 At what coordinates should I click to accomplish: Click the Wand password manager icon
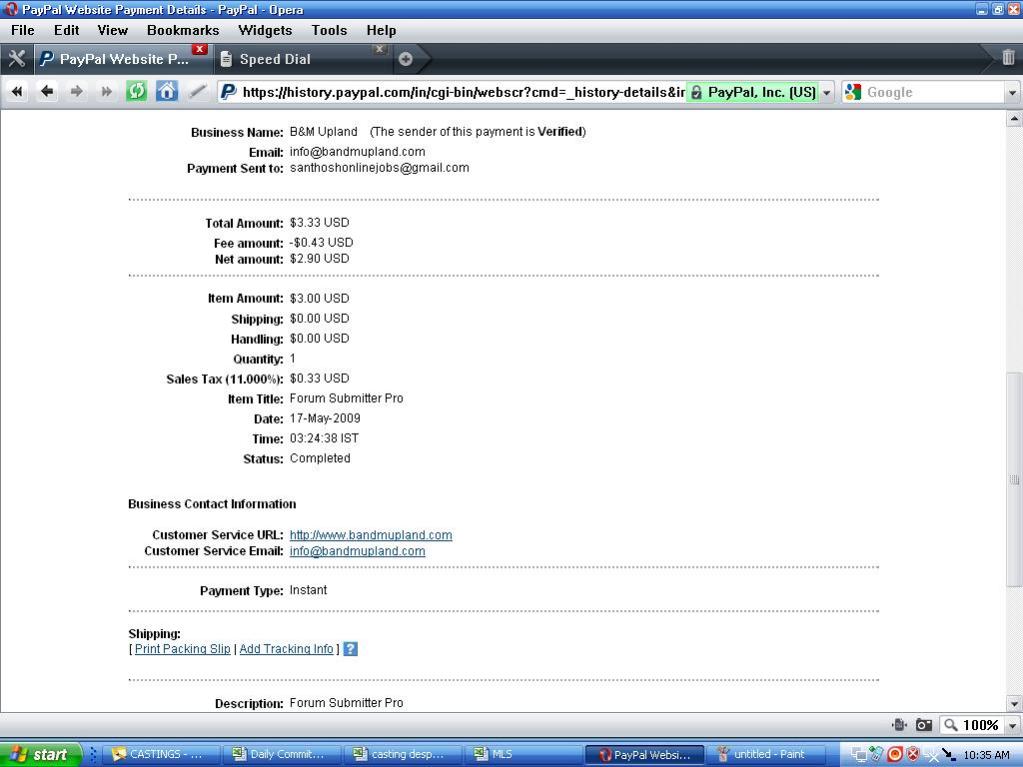pyautogui.click(x=197, y=92)
